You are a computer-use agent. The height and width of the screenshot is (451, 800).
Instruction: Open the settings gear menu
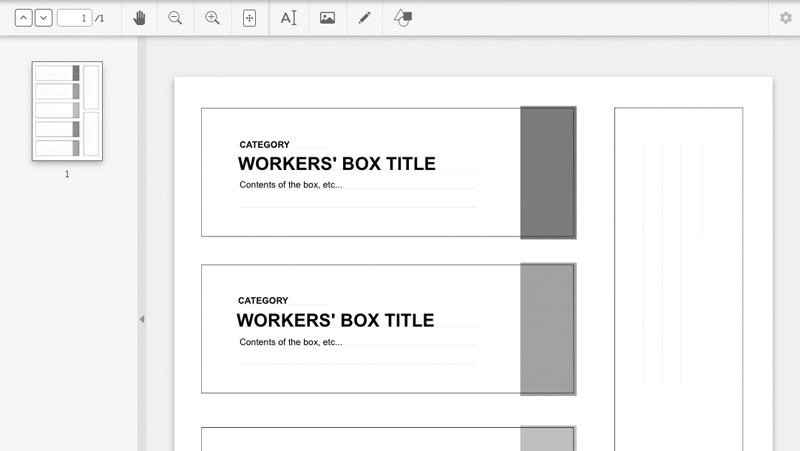click(x=785, y=18)
